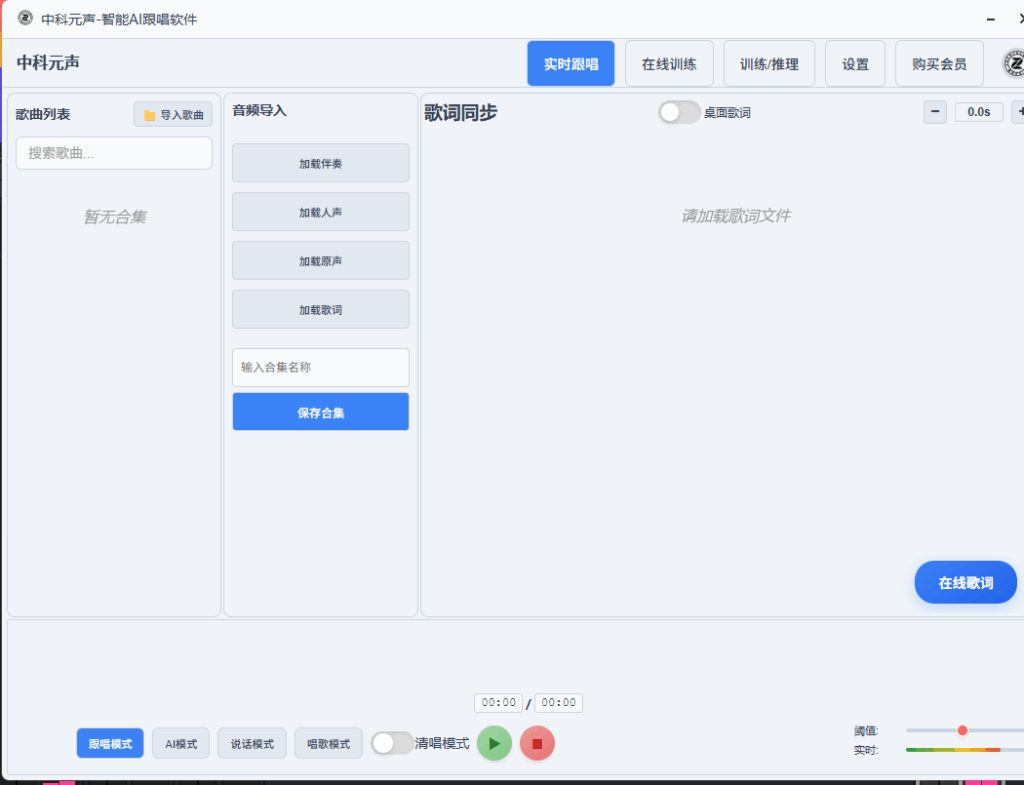Open 在线歌词 online lyrics
1024x785 pixels.
click(965, 582)
